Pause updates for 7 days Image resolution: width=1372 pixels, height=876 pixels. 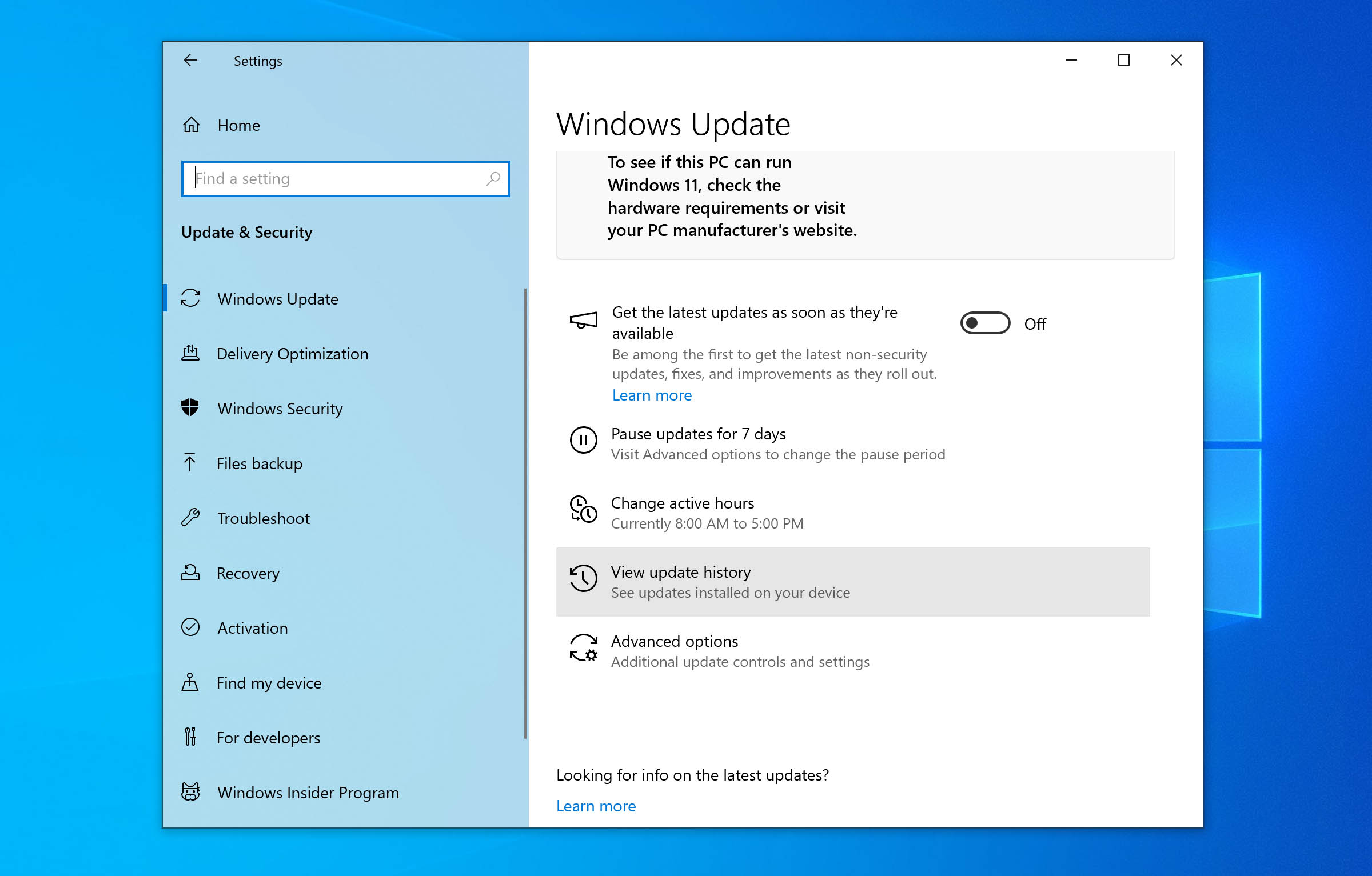click(853, 444)
